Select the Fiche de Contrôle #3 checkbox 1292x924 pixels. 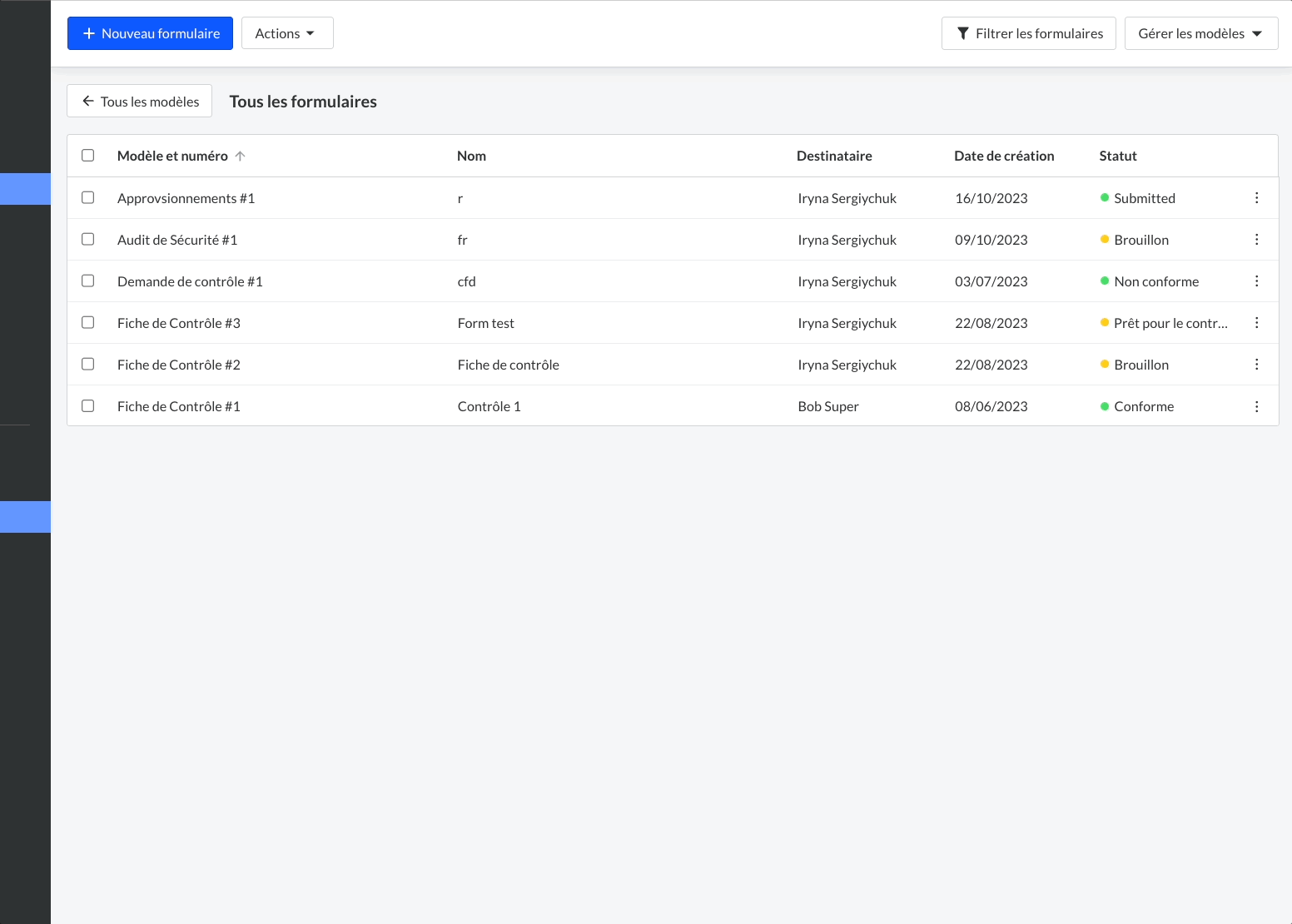pyautogui.click(x=88, y=323)
